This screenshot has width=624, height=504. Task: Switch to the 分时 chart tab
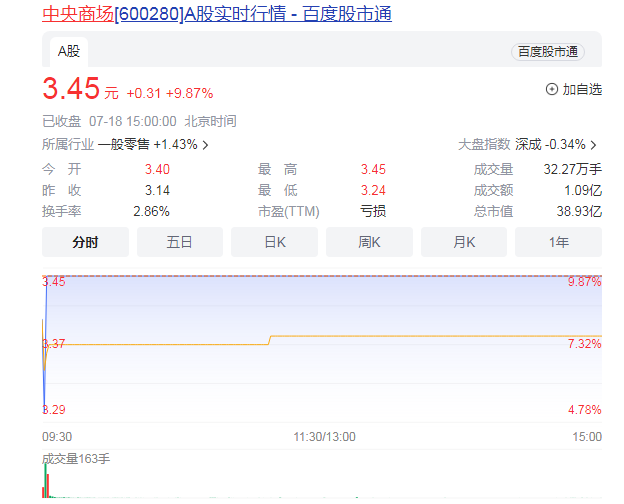coord(85,242)
